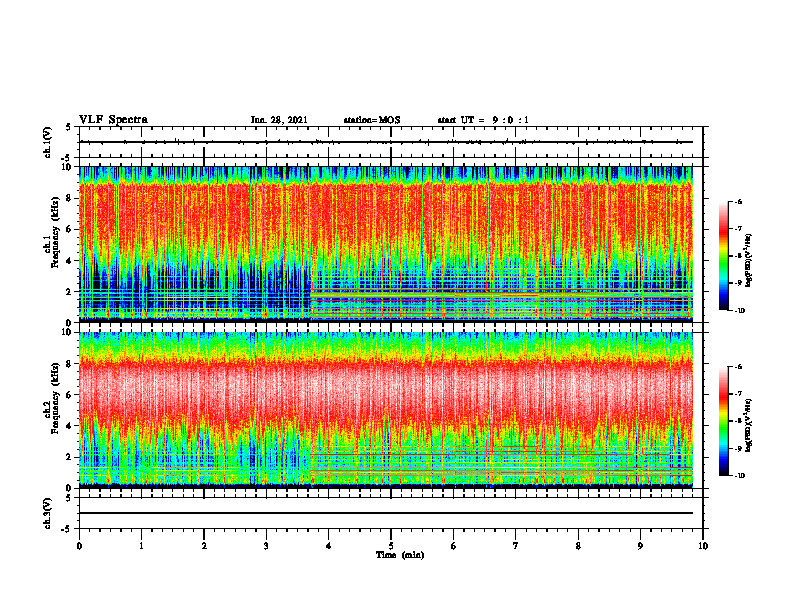This screenshot has width=792, height=612.
Task: Click the ch.2 colorbar log(PSD) label
Action: [x=749, y=425]
